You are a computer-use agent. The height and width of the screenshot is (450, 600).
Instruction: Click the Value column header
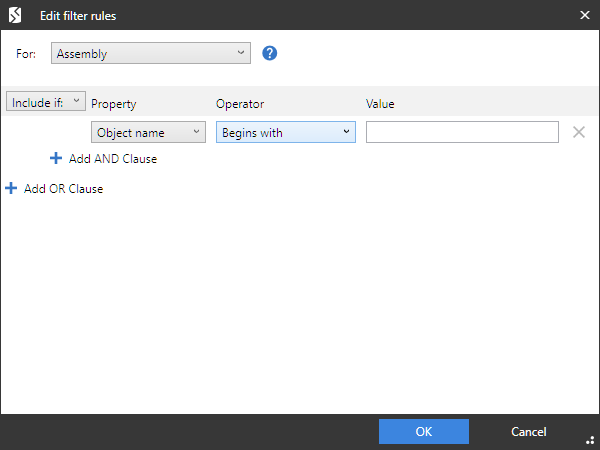[x=380, y=104]
